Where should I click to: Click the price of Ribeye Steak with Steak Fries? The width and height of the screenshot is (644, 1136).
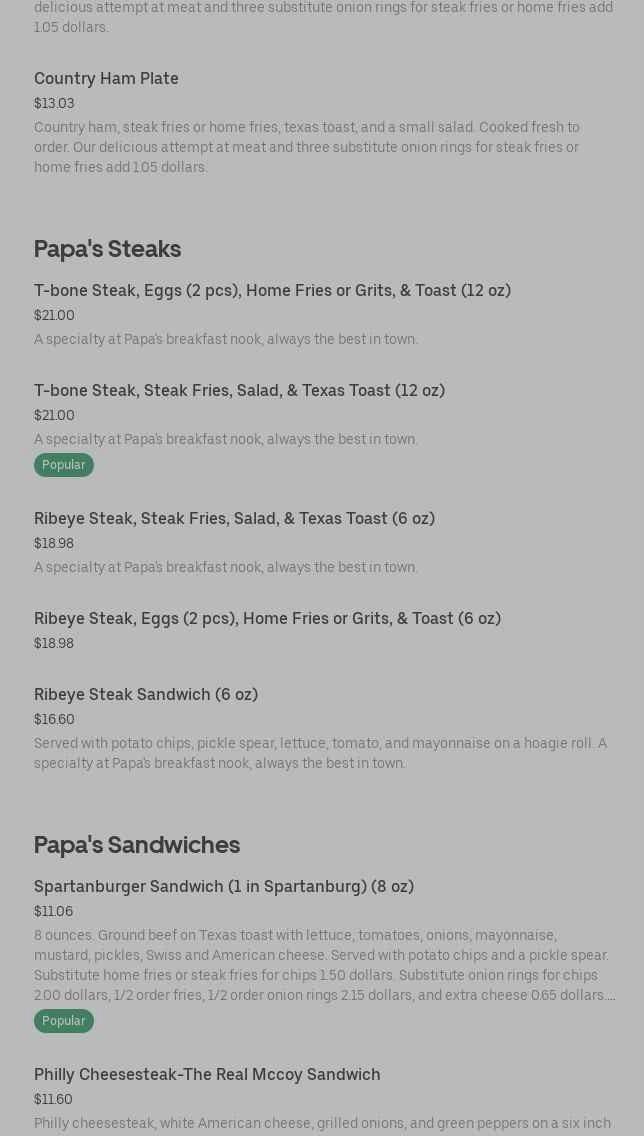tap(54, 543)
